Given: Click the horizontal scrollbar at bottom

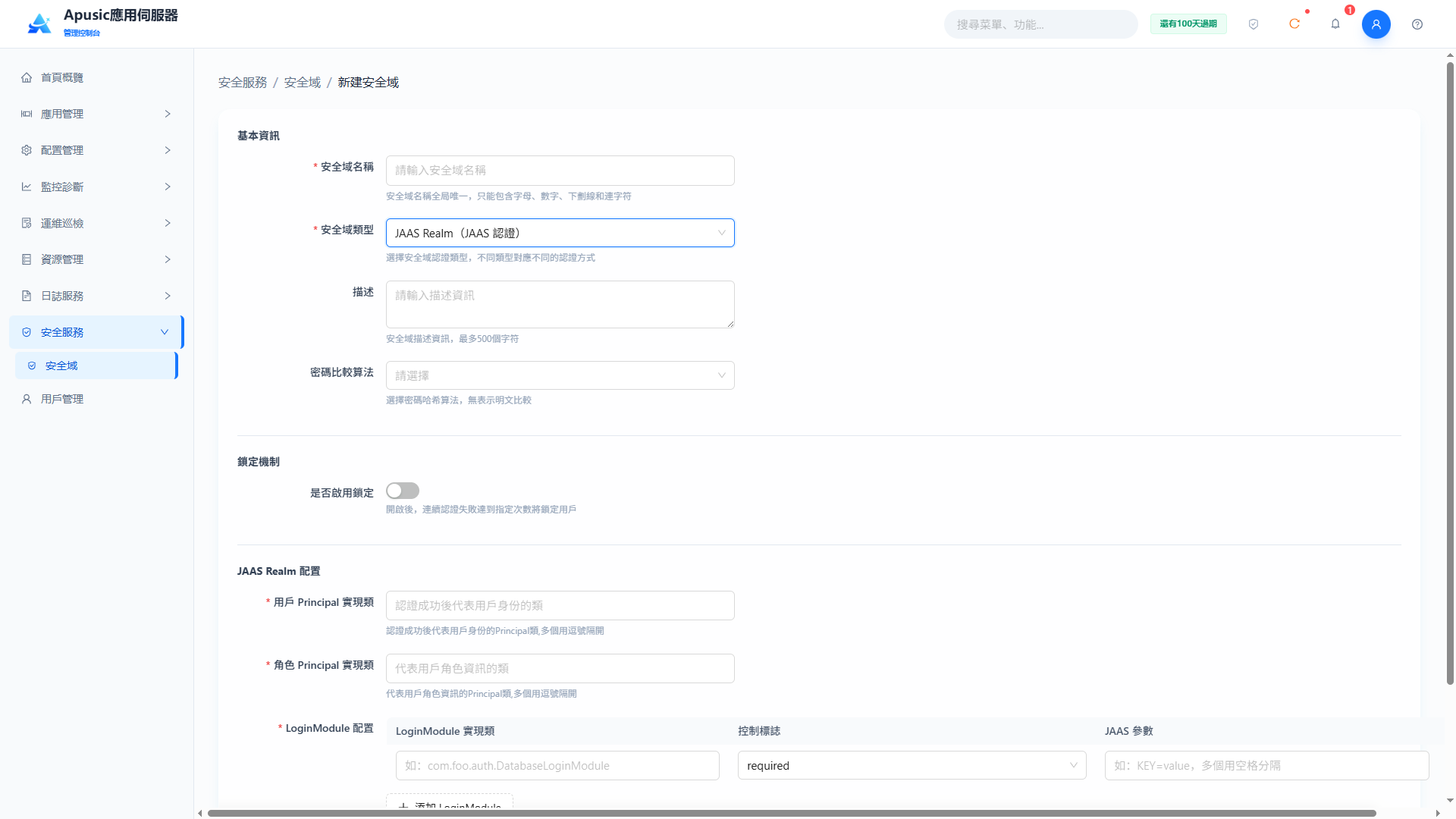Looking at the screenshot, I should (x=792, y=813).
